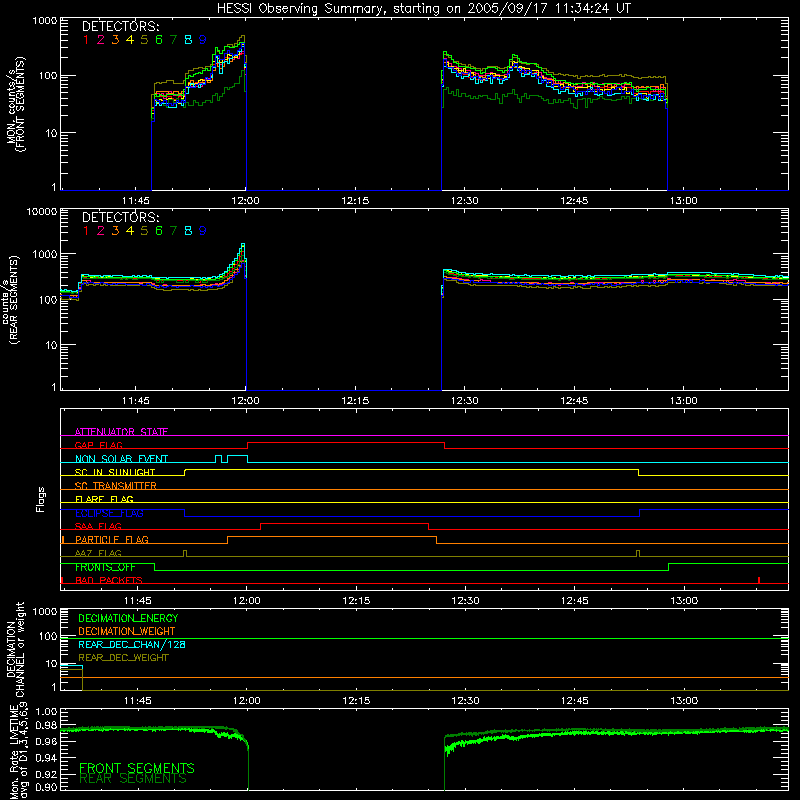This screenshot has height=800, width=800.
Task: Select detector 2 in the front segments legend
Action: [101, 40]
